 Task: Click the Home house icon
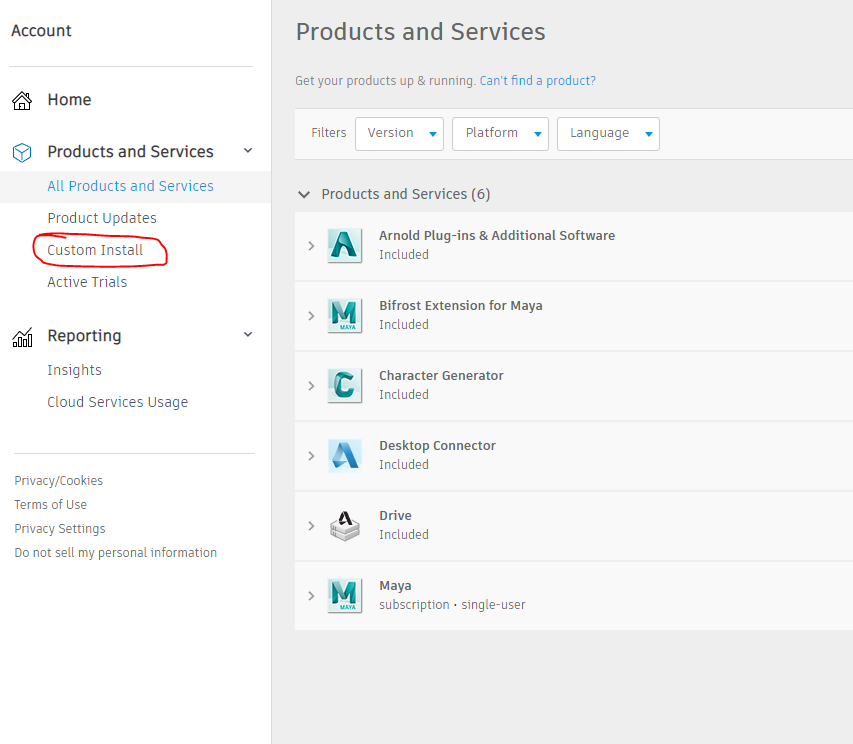coord(22,100)
